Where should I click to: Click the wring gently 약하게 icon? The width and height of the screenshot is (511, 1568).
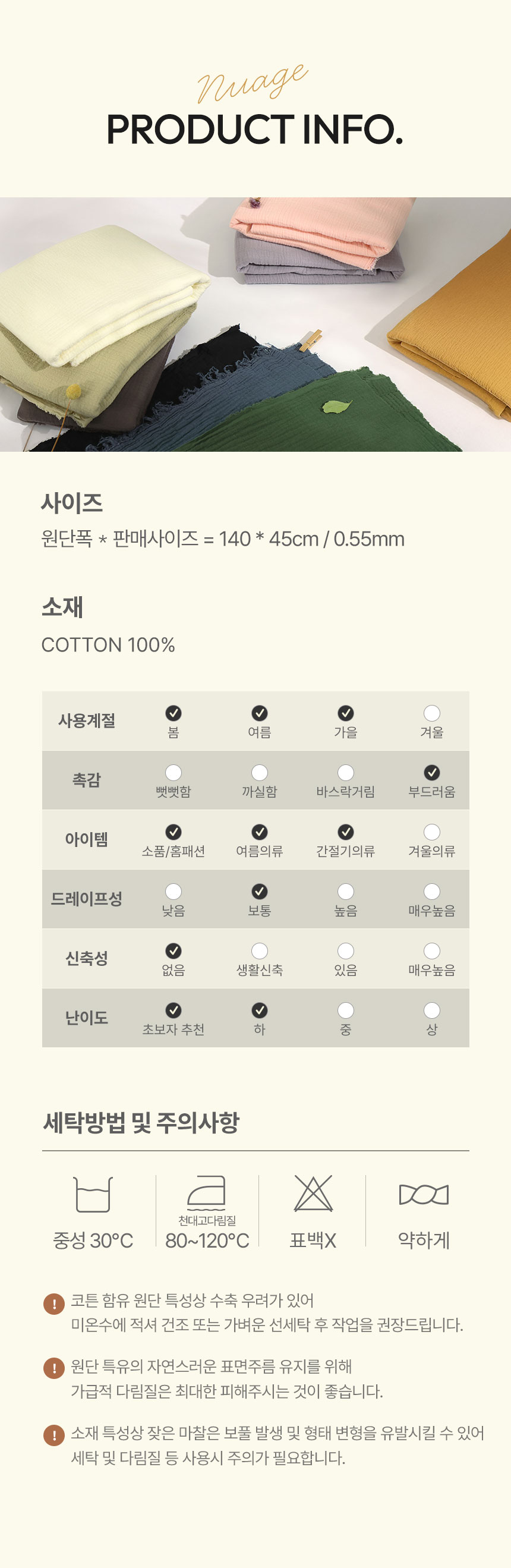click(x=424, y=1195)
